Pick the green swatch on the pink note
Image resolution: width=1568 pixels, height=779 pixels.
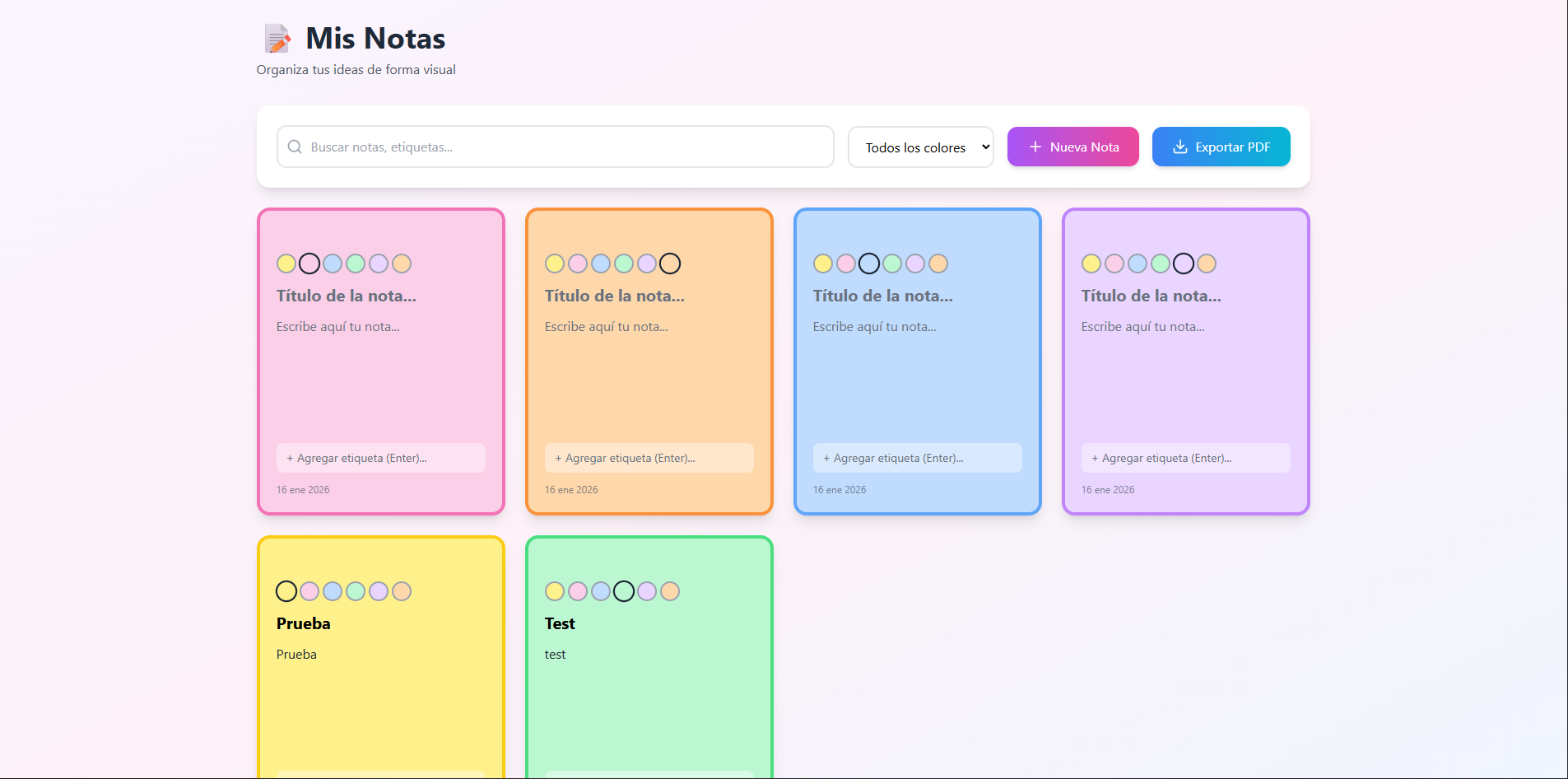click(356, 264)
